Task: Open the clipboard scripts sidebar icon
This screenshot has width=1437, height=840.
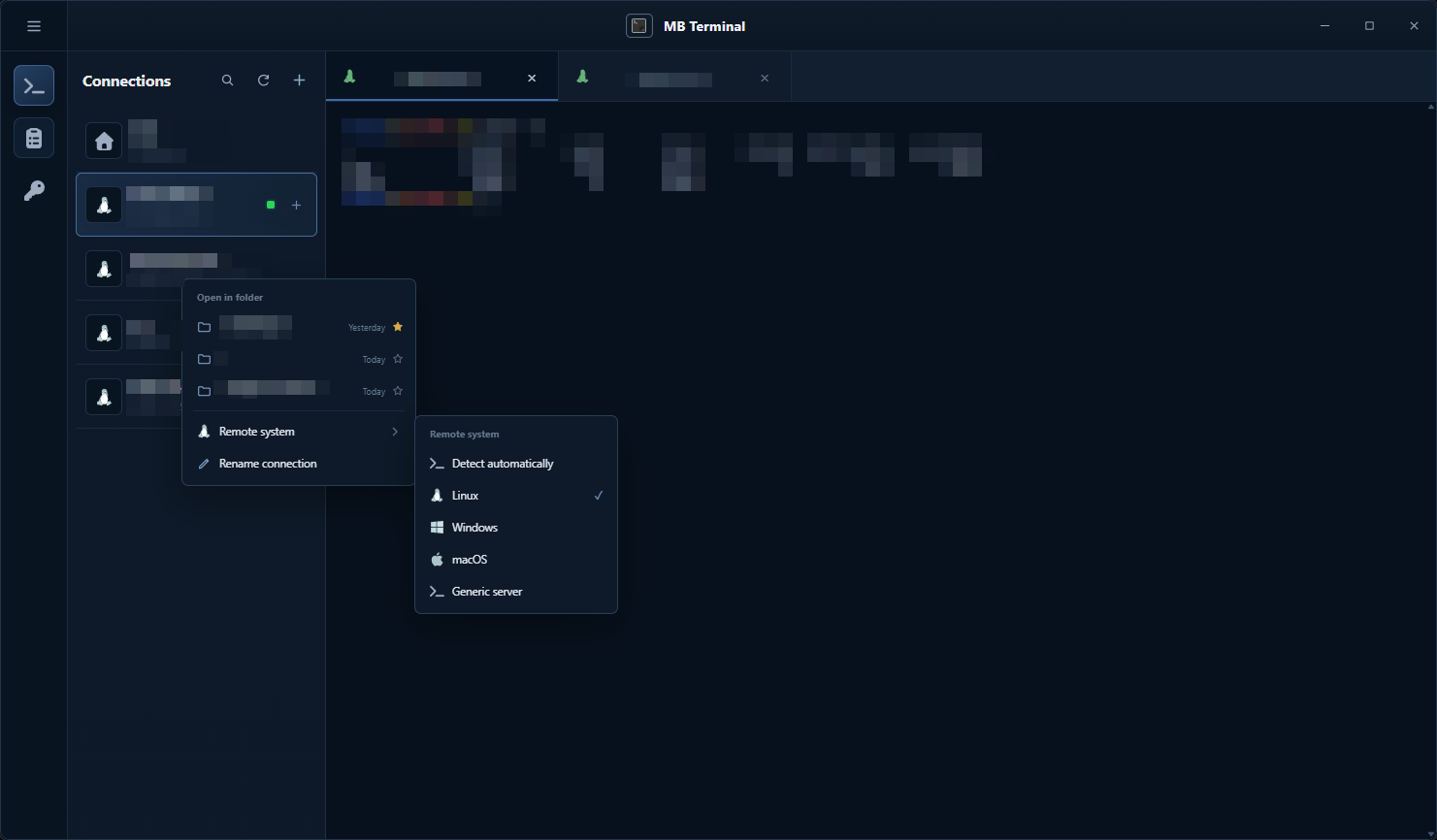Action: (x=34, y=139)
